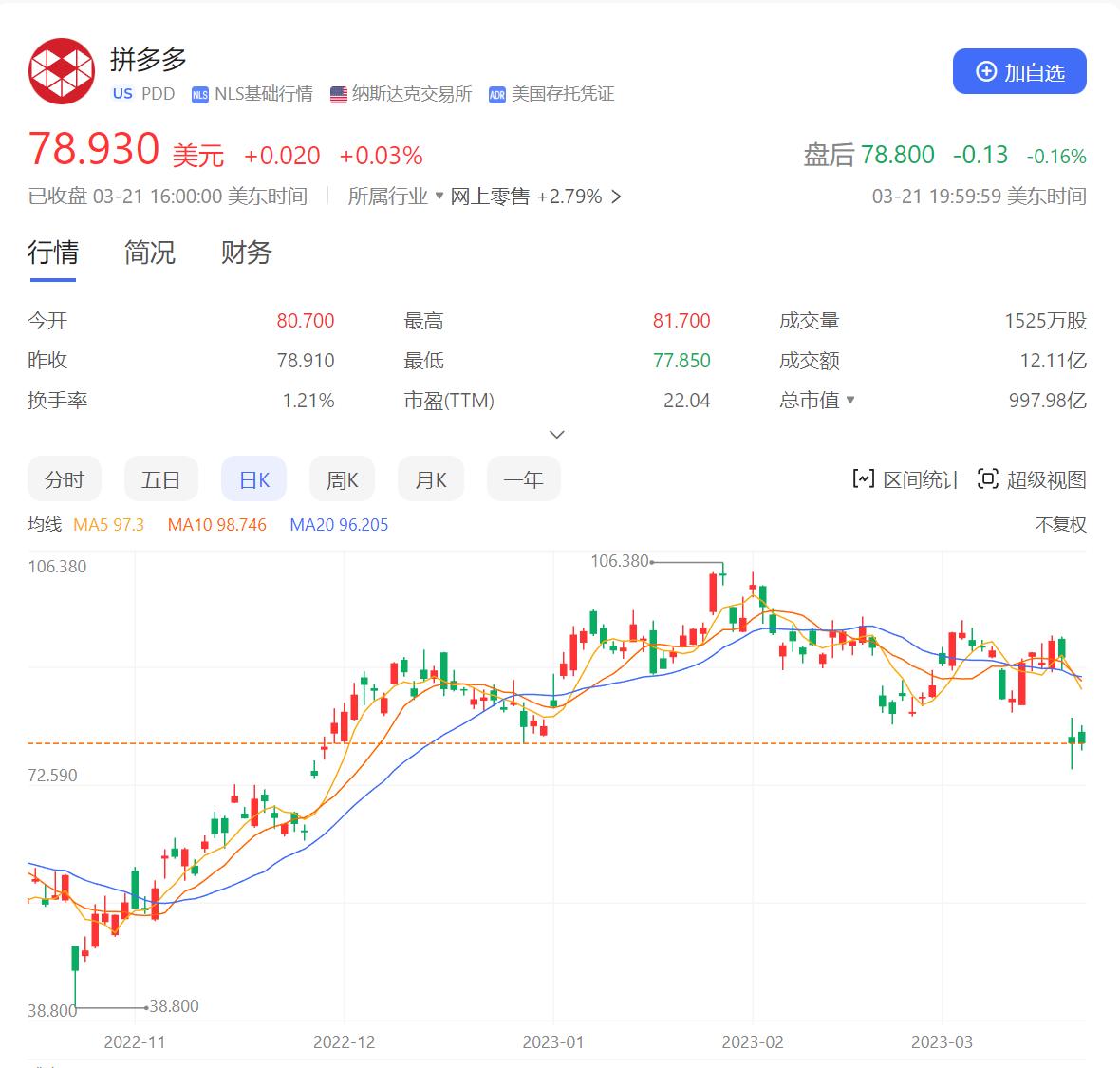Toggle the MA5 moving average line

(x=106, y=524)
